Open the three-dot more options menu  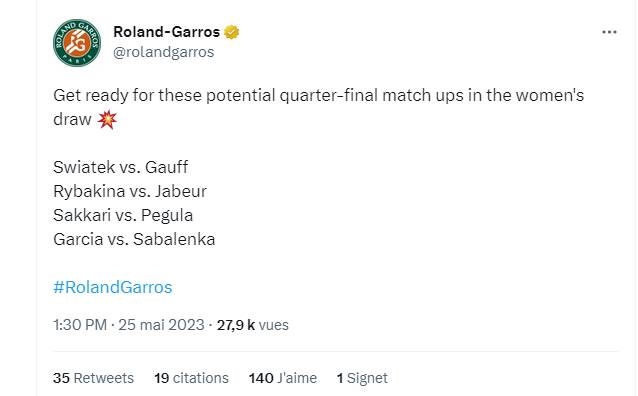pyautogui.click(x=609, y=32)
